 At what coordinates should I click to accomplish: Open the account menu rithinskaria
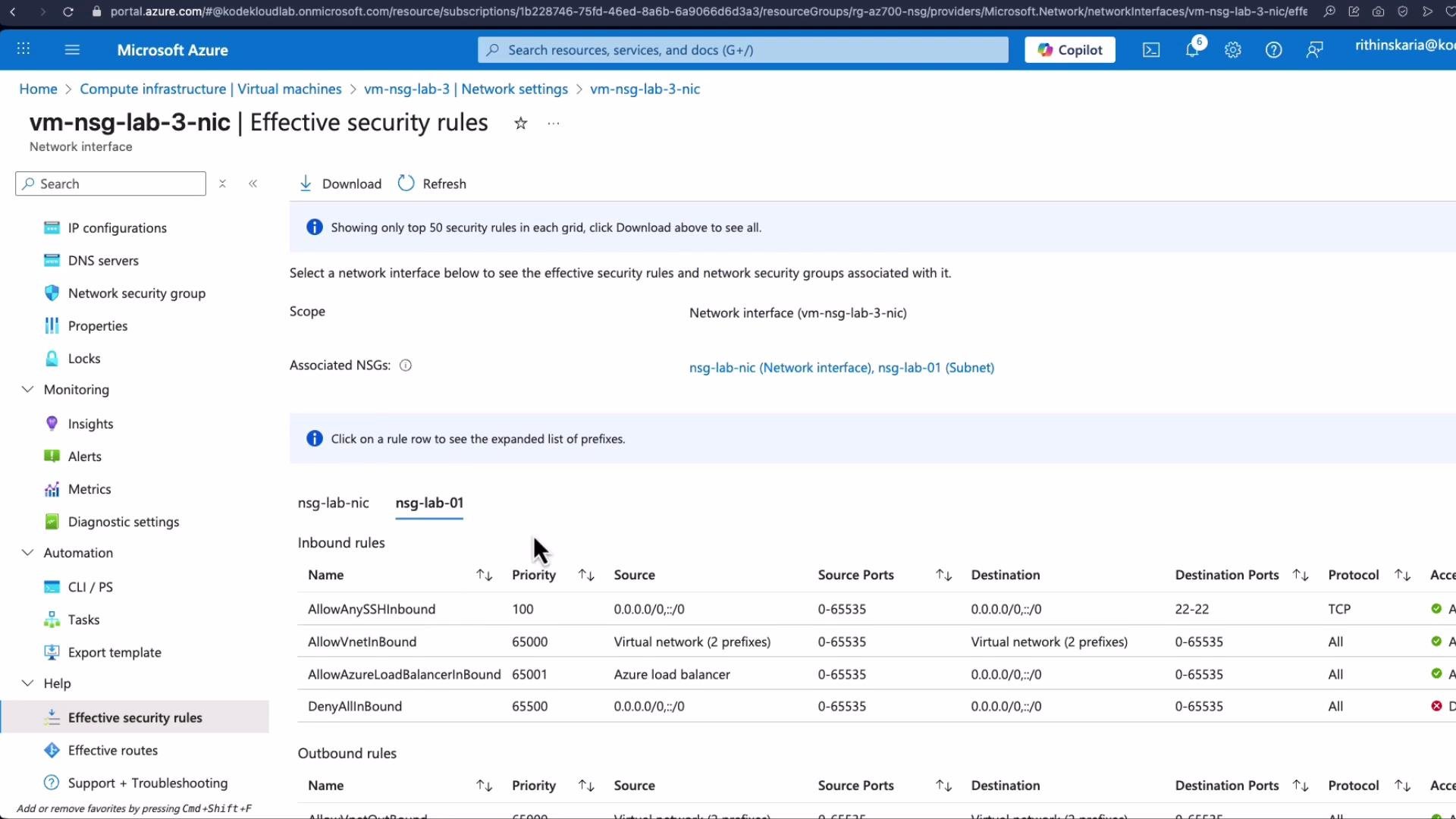(x=1404, y=45)
